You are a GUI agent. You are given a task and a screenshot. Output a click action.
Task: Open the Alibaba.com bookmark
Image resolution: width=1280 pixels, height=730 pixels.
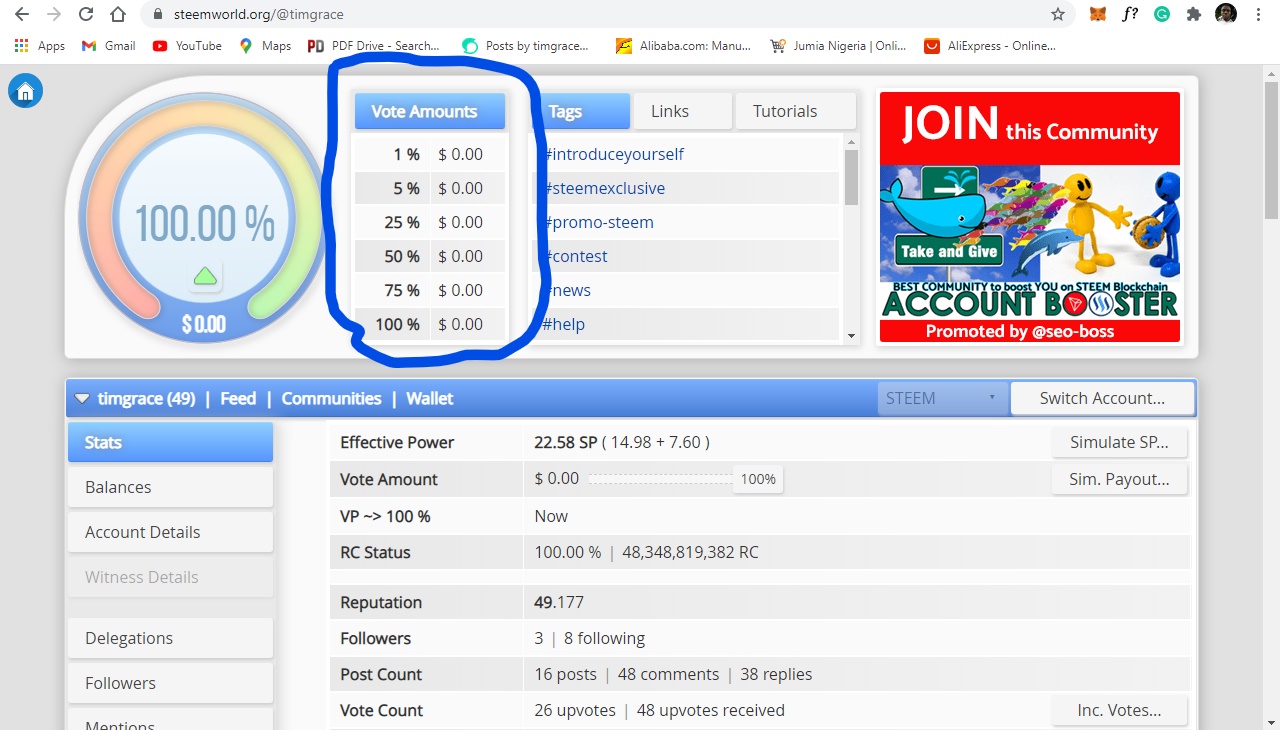683,46
